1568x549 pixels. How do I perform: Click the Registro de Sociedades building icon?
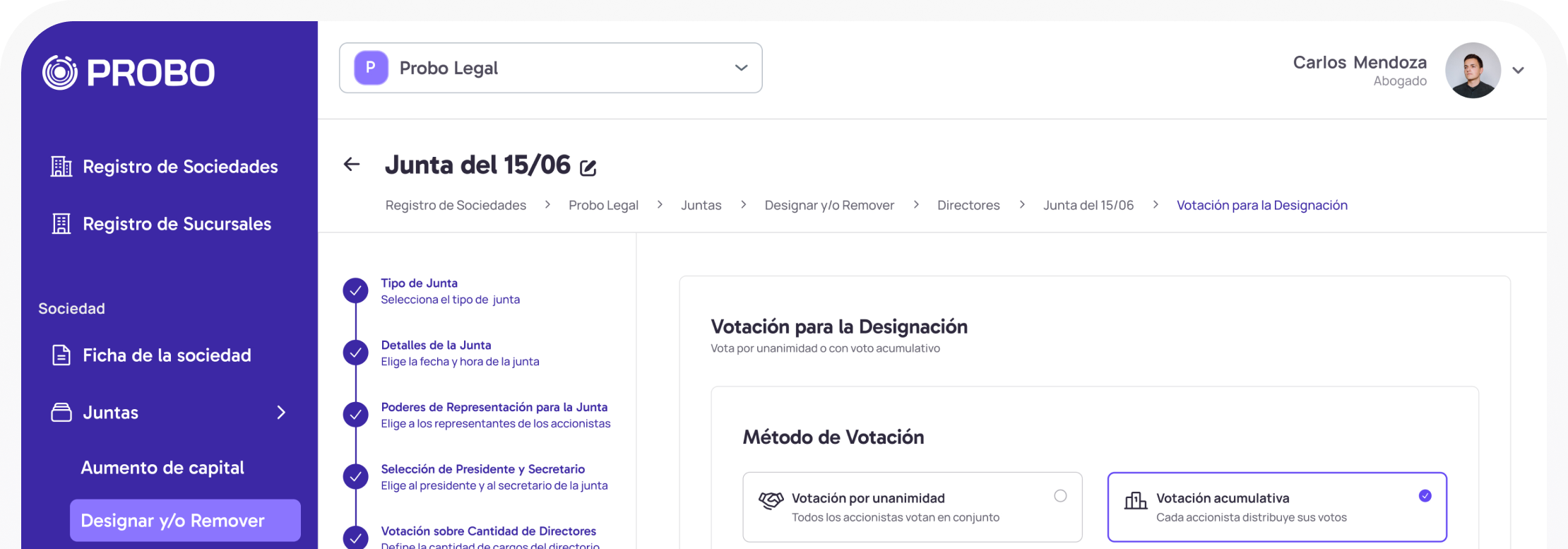[x=61, y=166]
